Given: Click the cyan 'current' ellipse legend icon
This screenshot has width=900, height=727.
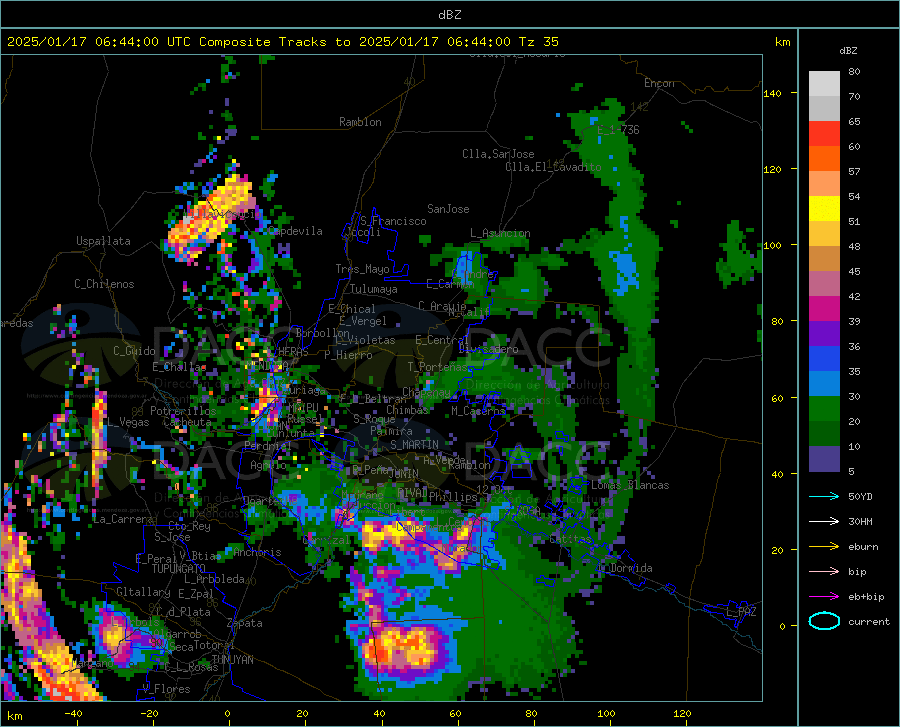Looking at the screenshot, I should pos(824,621).
